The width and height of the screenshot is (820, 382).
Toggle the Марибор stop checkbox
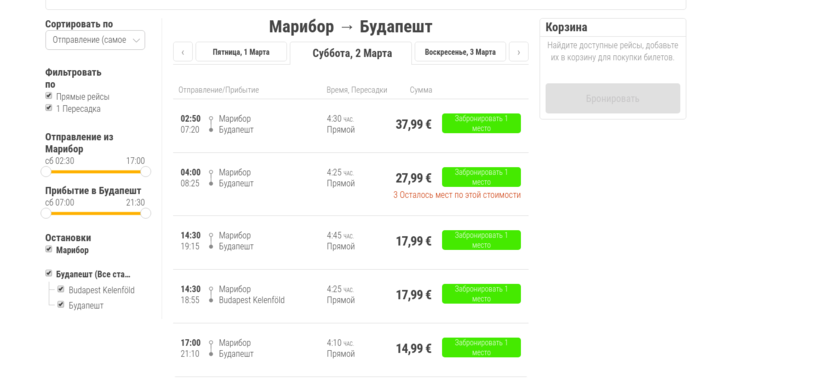[x=49, y=249]
